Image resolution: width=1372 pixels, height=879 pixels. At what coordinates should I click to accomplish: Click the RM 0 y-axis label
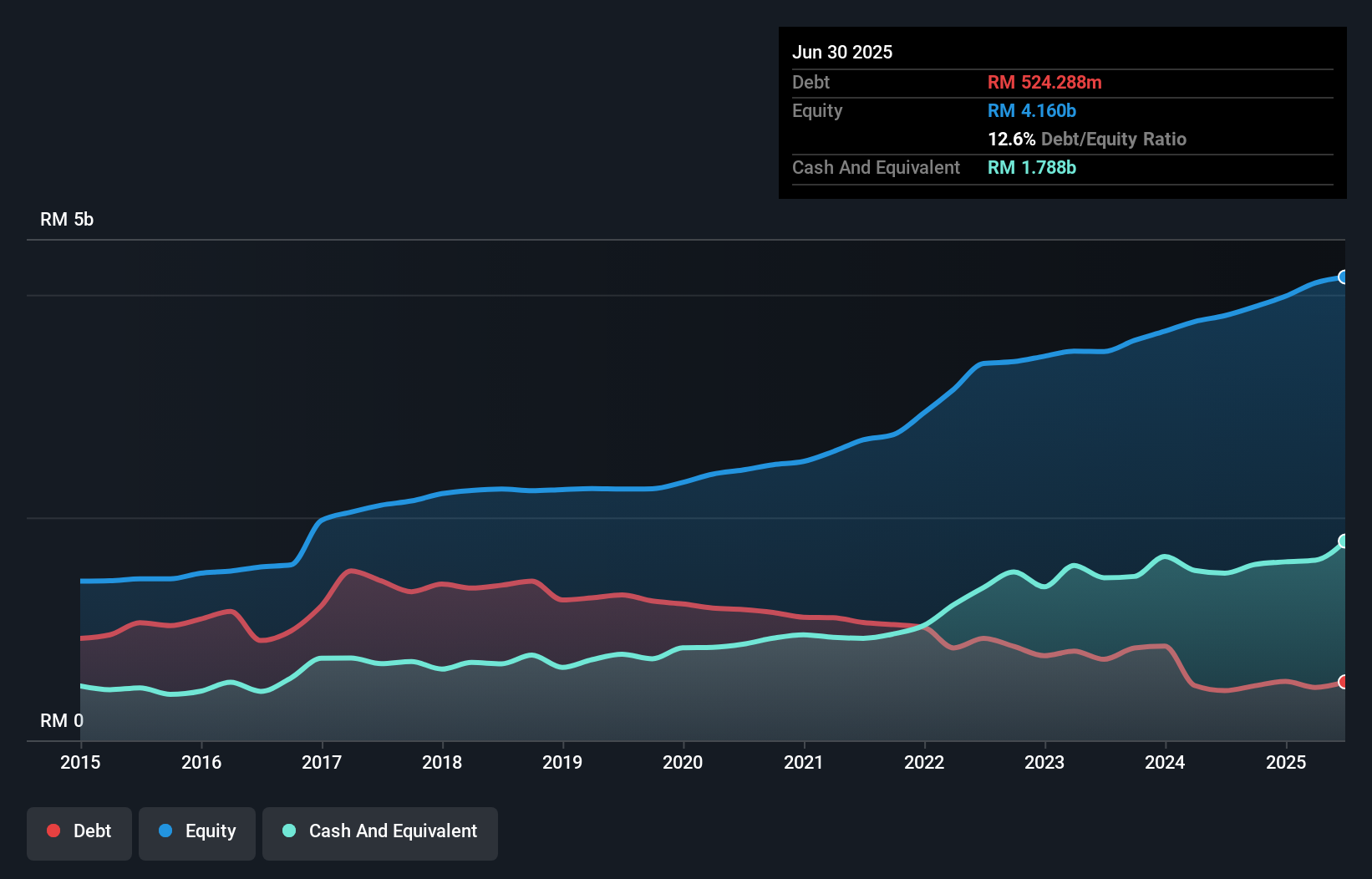point(62,720)
